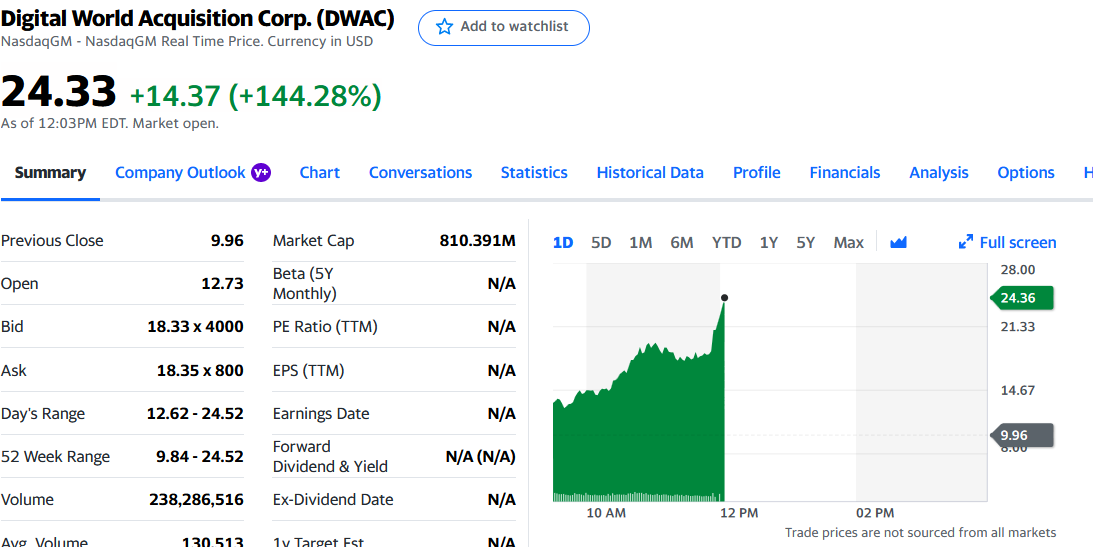Select the Max chart range

click(x=848, y=242)
